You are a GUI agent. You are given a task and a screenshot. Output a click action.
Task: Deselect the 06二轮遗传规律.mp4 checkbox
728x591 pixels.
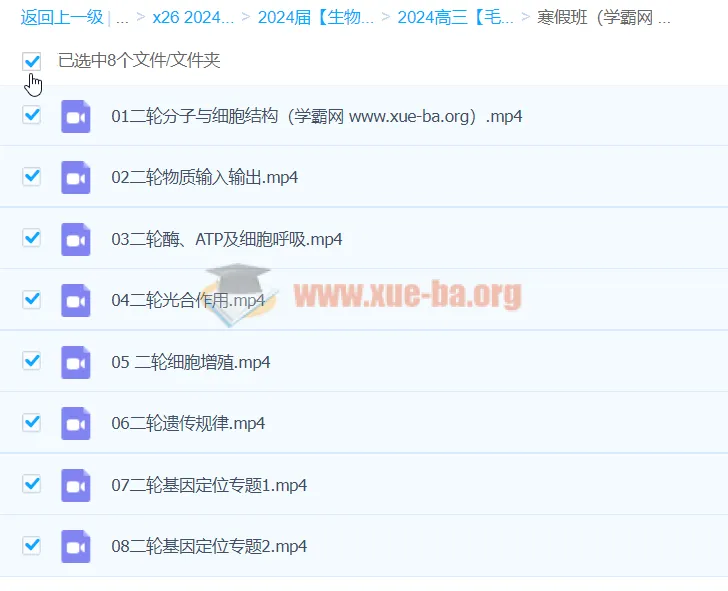[32, 422]
